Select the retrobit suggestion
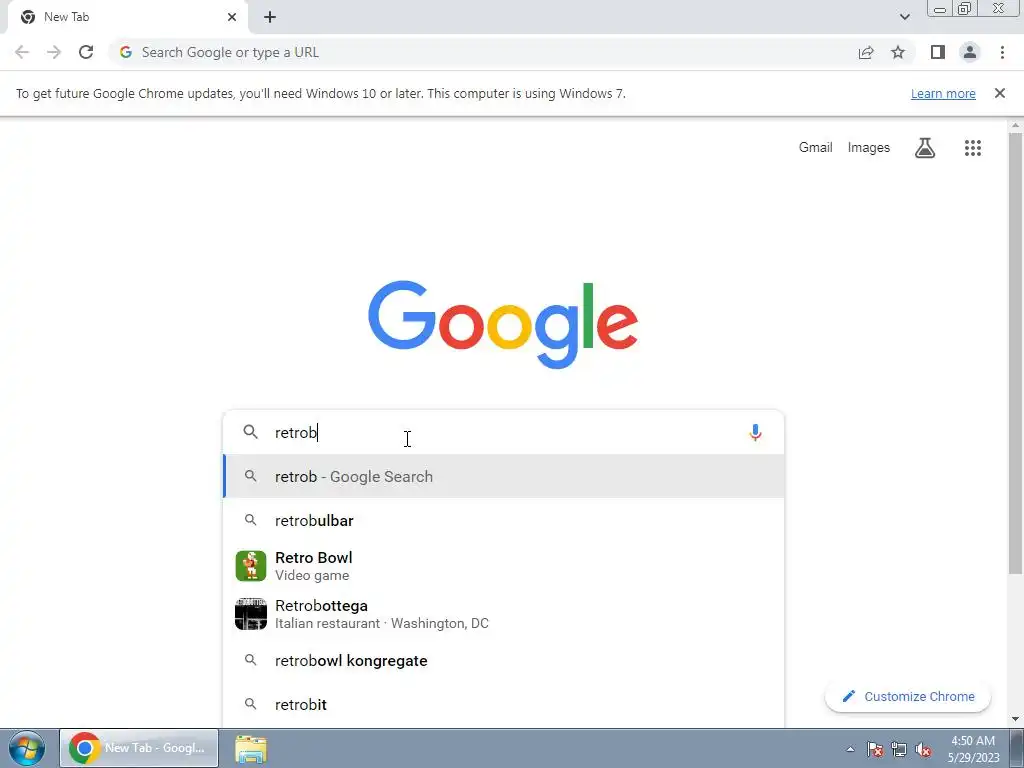 tap(504, 705)
